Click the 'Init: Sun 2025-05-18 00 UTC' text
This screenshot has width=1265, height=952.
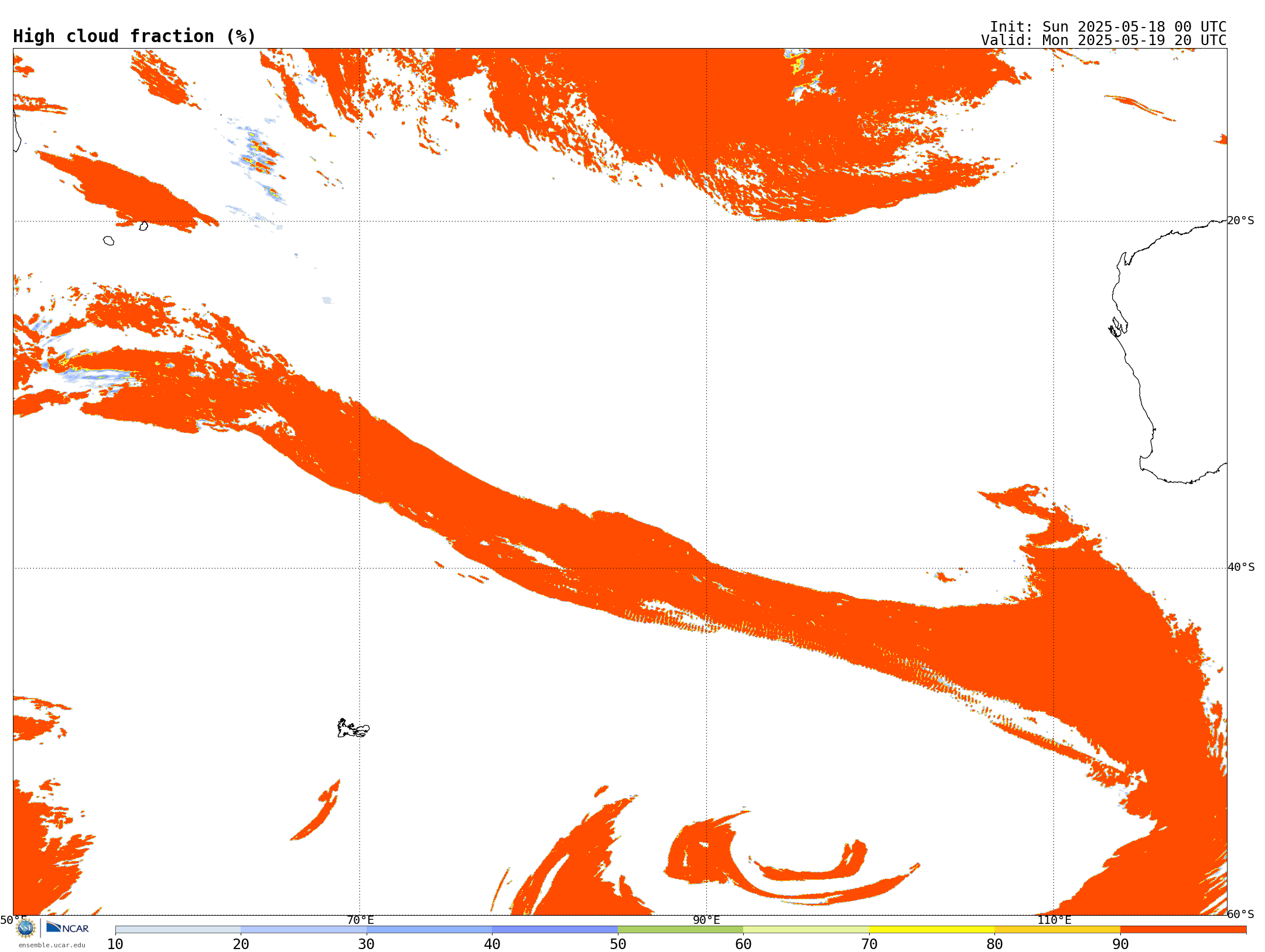coord(1108,27)
